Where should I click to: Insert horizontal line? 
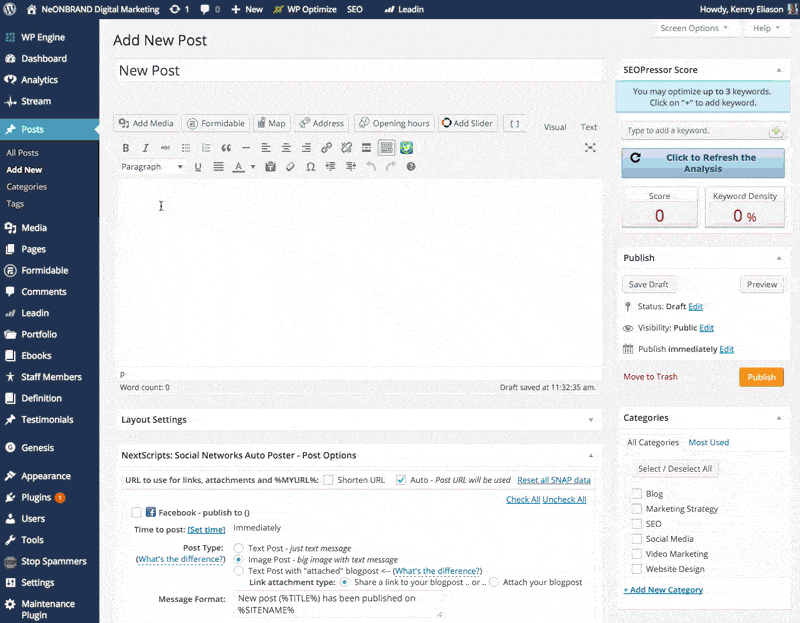point(246,148)
